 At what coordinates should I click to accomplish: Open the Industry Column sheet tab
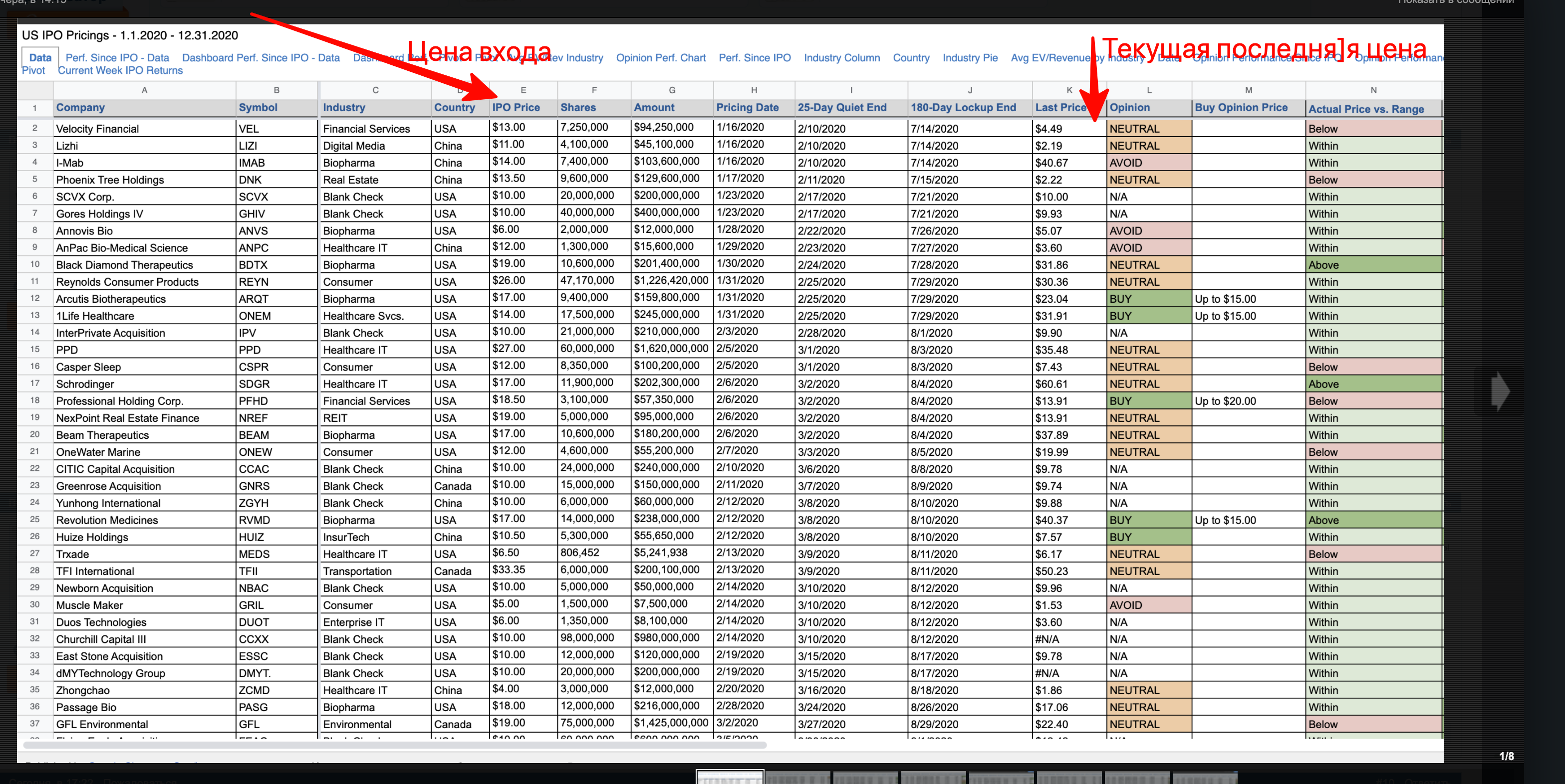pos(841,58)
